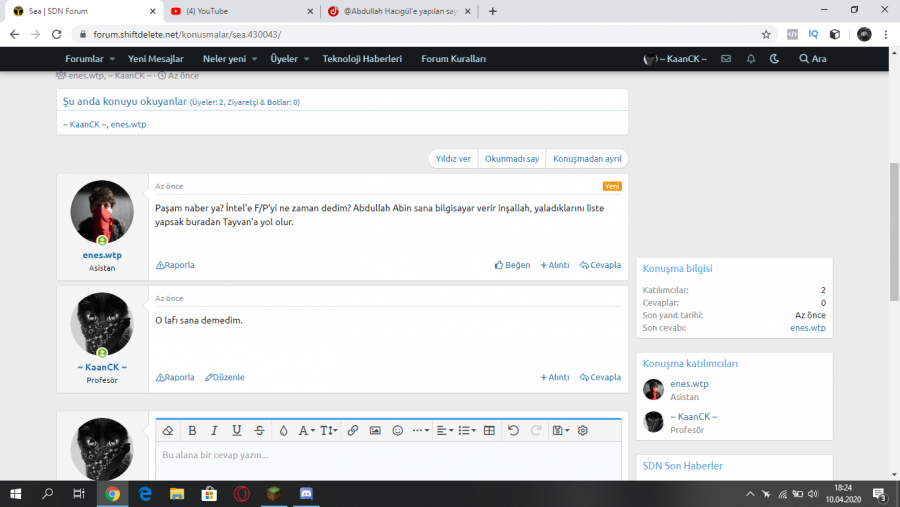The image size is (900, 507).
Task: Report enes.wtp's message with Raporla
Action: (175, 265)
